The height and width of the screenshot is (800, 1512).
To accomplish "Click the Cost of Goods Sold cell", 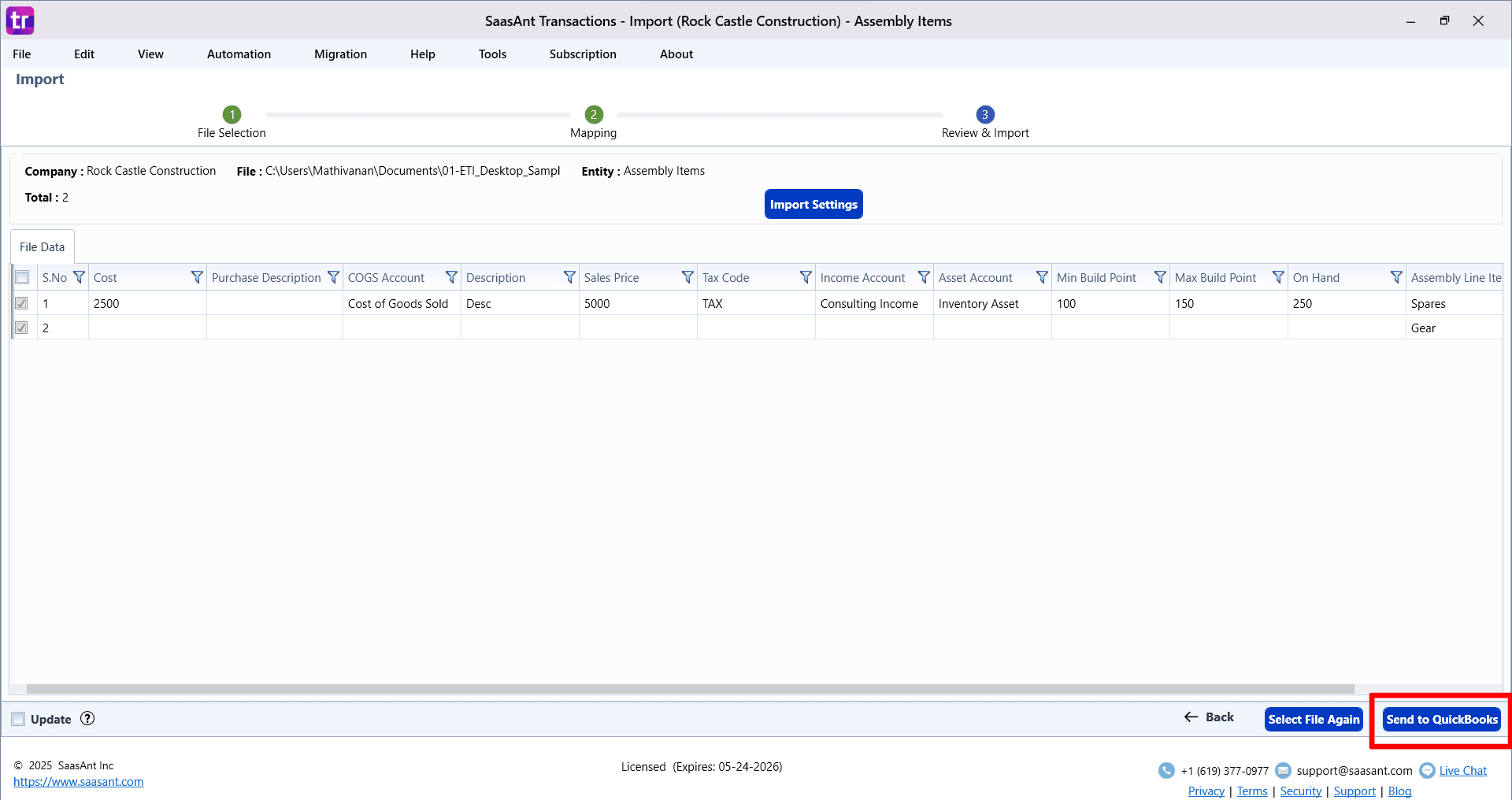I will point(402,303).
